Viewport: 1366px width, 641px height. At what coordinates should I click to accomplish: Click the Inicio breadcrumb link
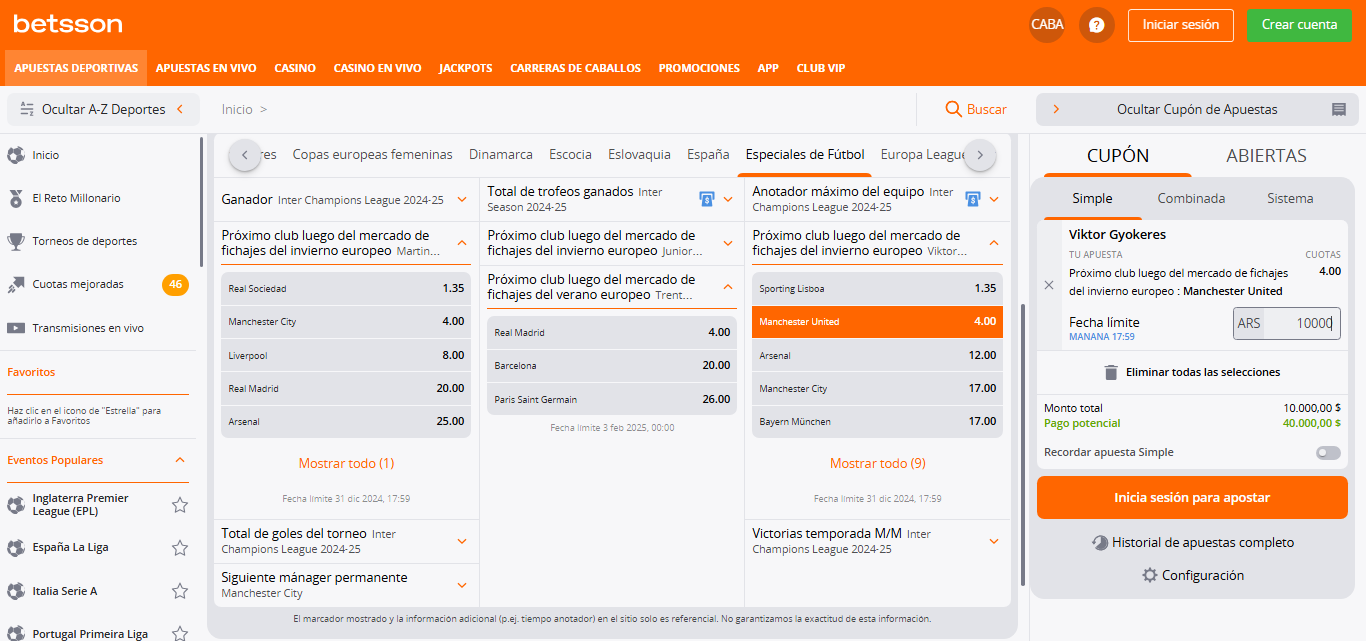237,109
